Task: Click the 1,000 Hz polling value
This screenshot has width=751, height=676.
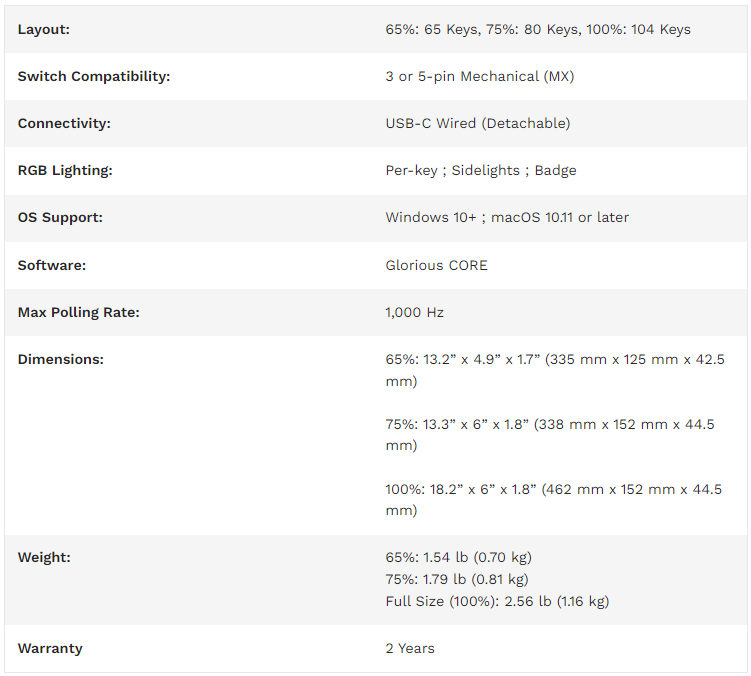Action: [x=414, y=312]
